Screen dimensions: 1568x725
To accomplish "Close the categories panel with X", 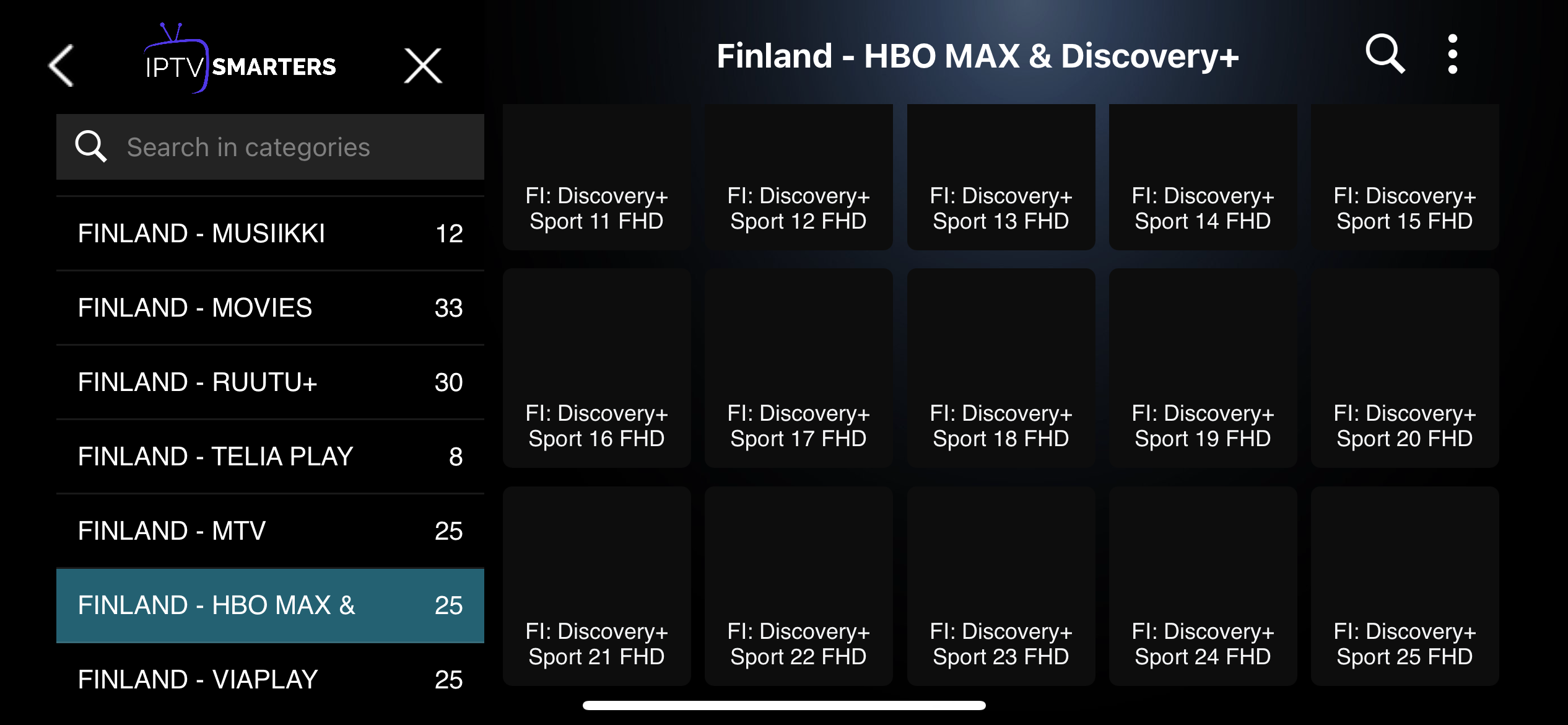I will pos(423,65).
